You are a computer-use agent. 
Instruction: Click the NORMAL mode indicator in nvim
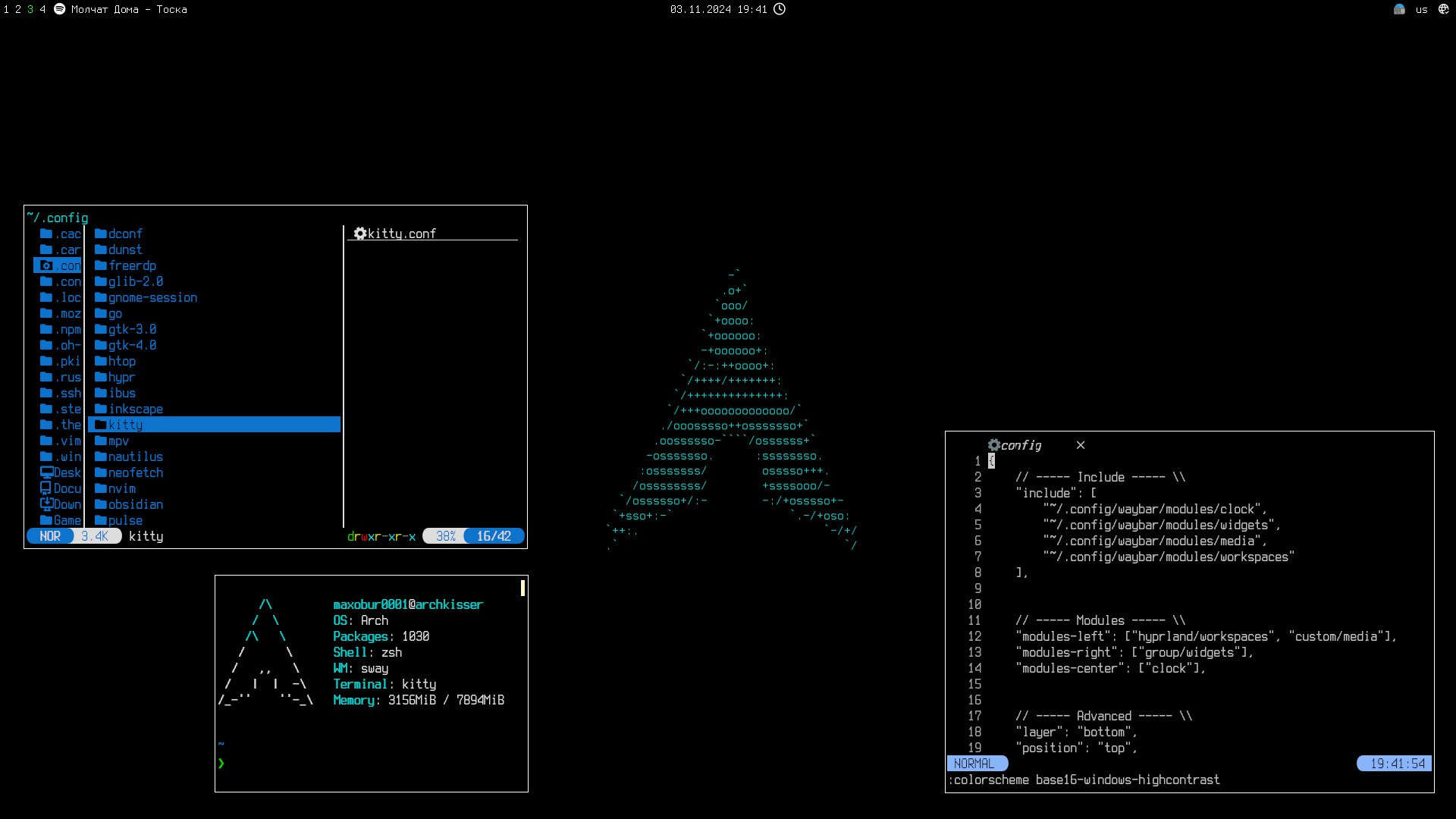point(977,764)
